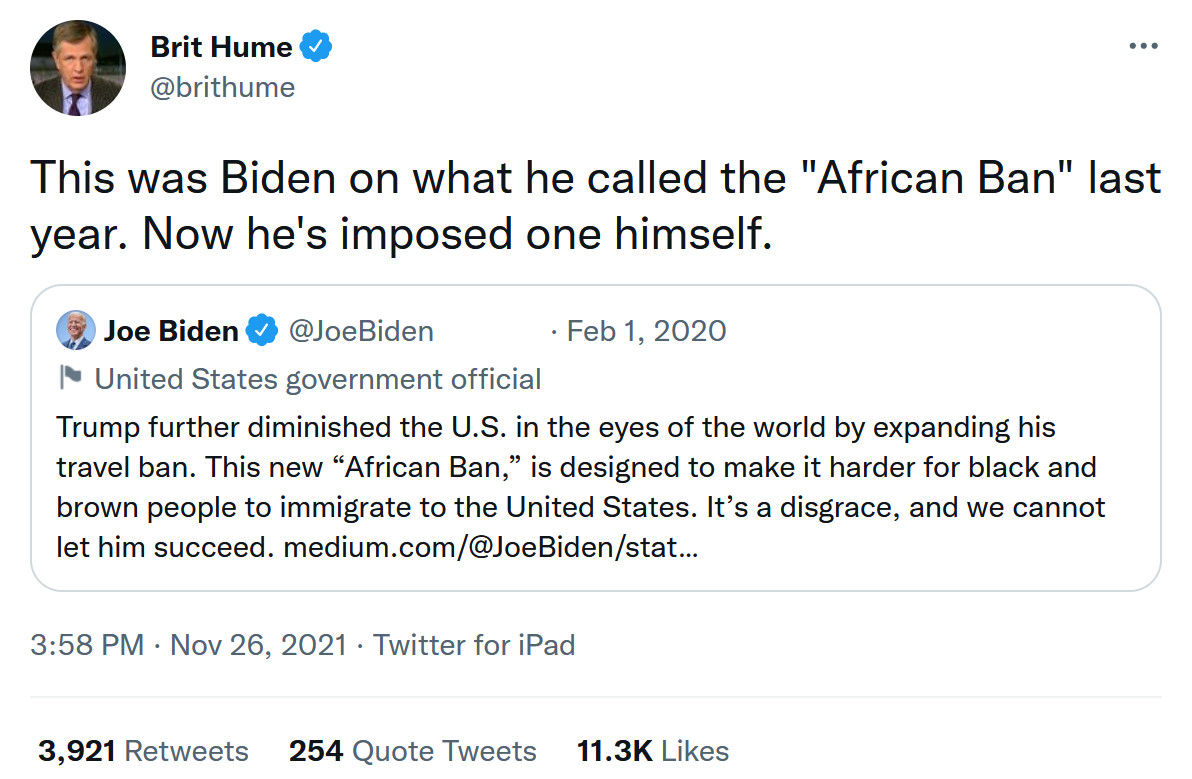
Task: Show the 254 Quote Tweets
Action: point(412,751)
